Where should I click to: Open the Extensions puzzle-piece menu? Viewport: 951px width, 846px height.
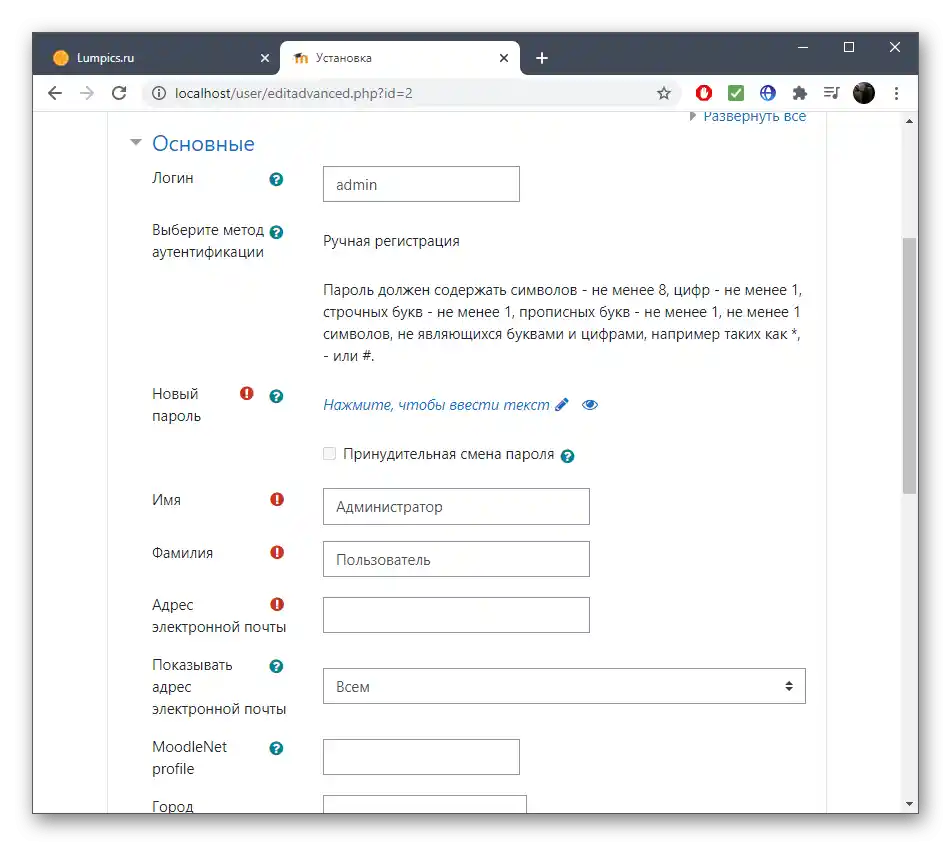tap(800, 93)
